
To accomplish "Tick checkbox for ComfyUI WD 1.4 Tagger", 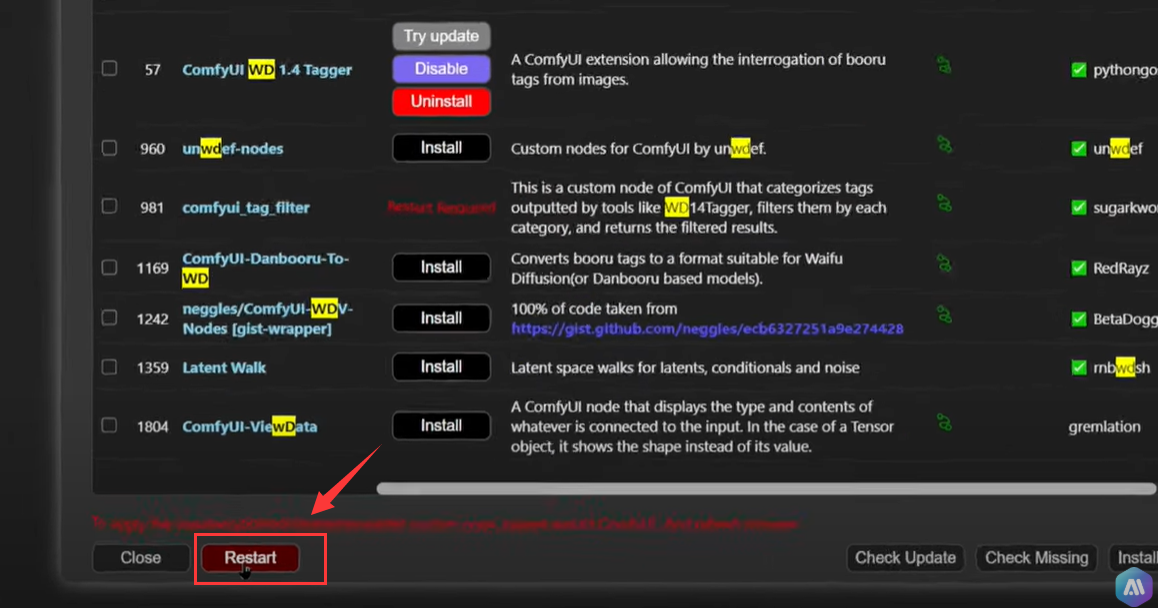I will [109, 69].
